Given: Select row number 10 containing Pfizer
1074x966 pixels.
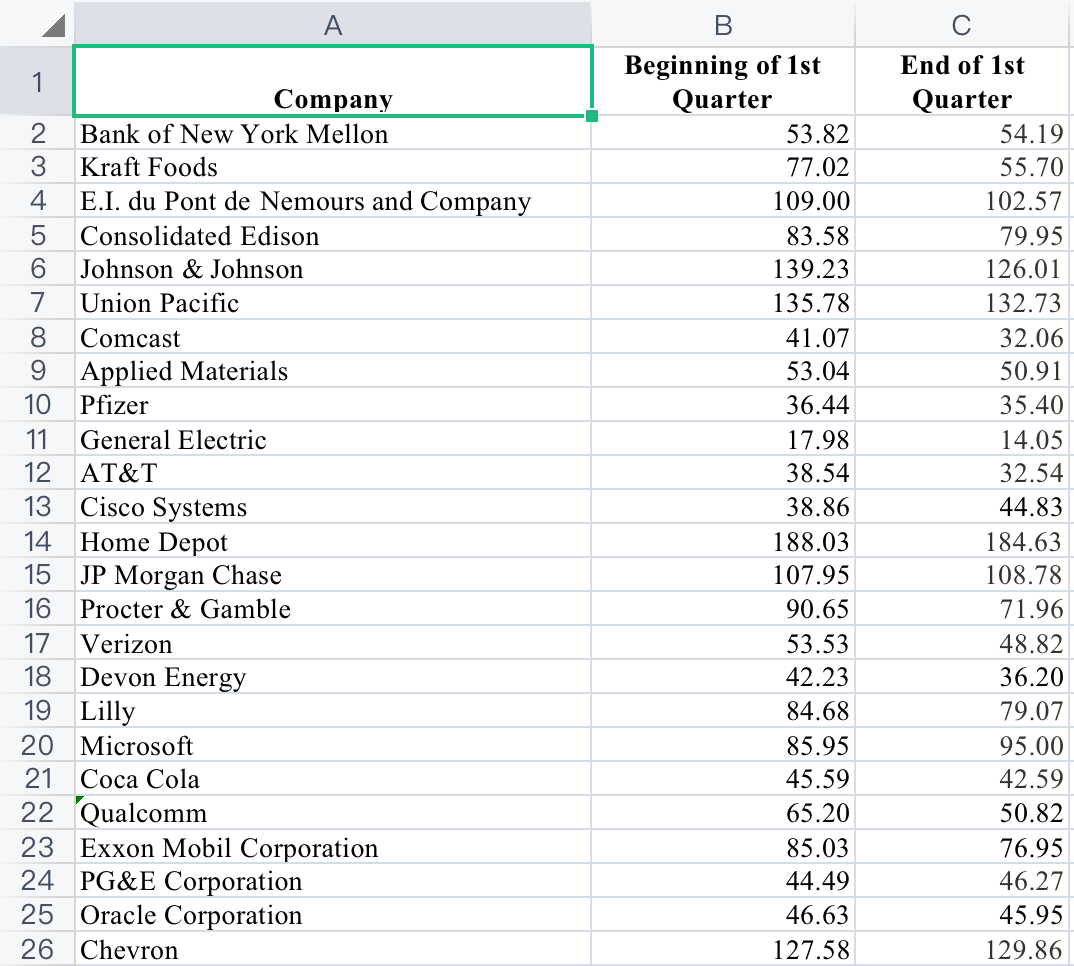Looking at the screenshot, I should [x=35, y=405].
